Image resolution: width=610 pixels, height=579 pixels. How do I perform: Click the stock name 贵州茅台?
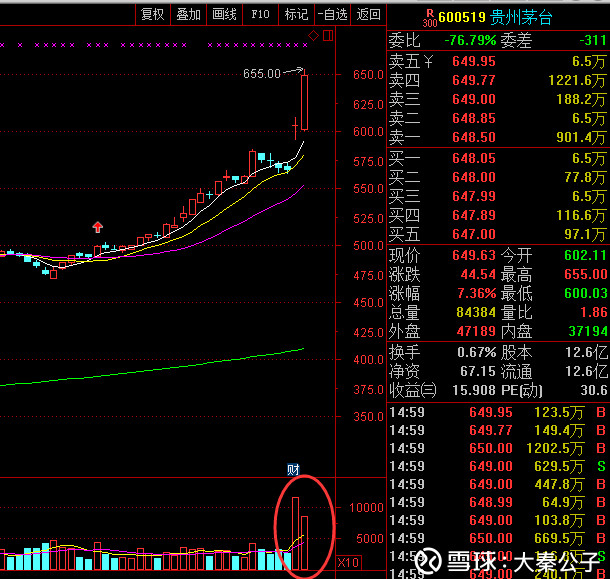pos(521,18)
